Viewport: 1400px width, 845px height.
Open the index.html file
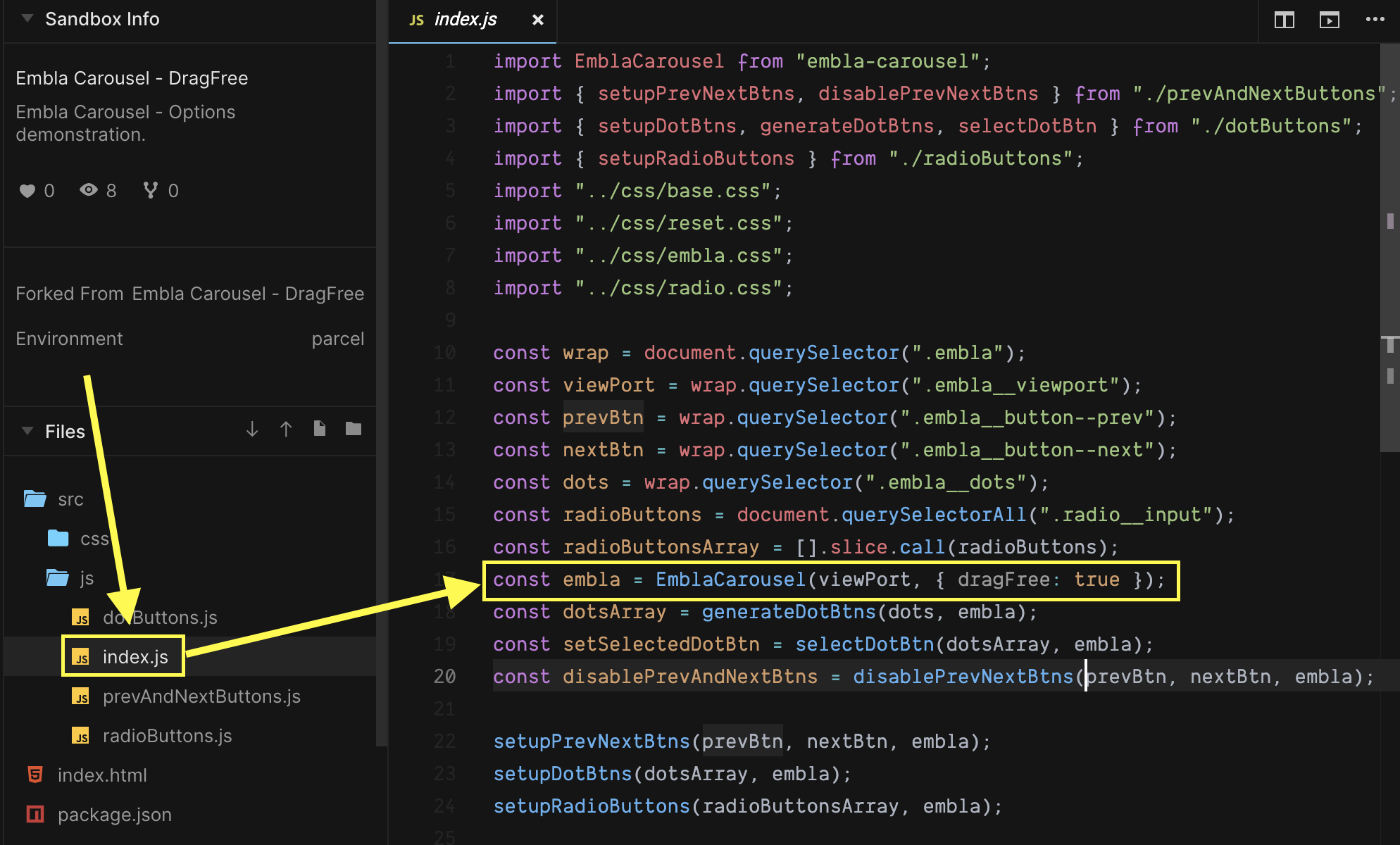point(103,775)
